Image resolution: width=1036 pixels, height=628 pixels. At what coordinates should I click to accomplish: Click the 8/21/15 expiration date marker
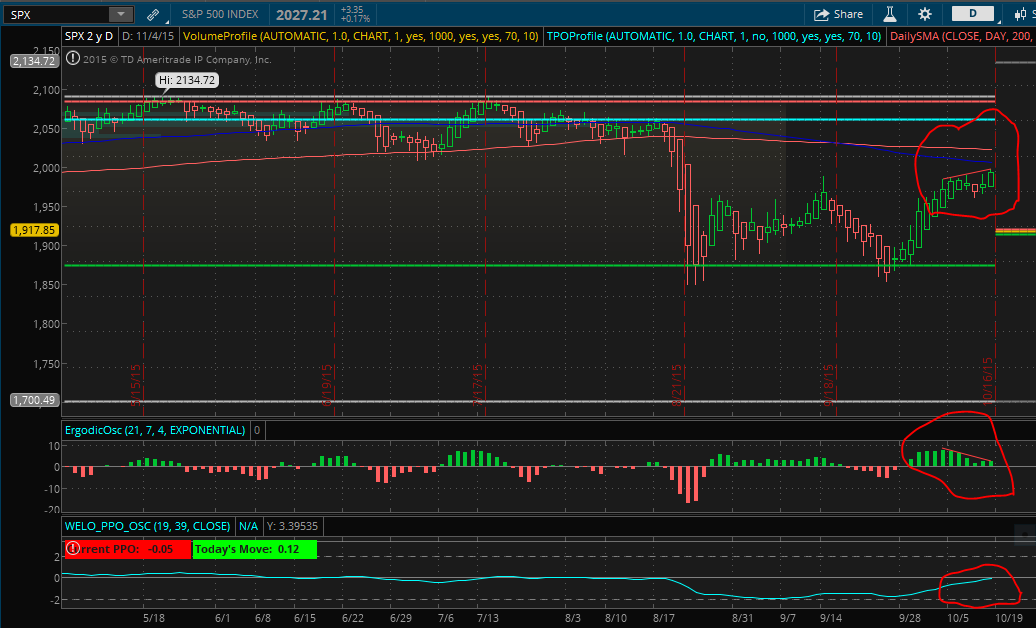677,385
